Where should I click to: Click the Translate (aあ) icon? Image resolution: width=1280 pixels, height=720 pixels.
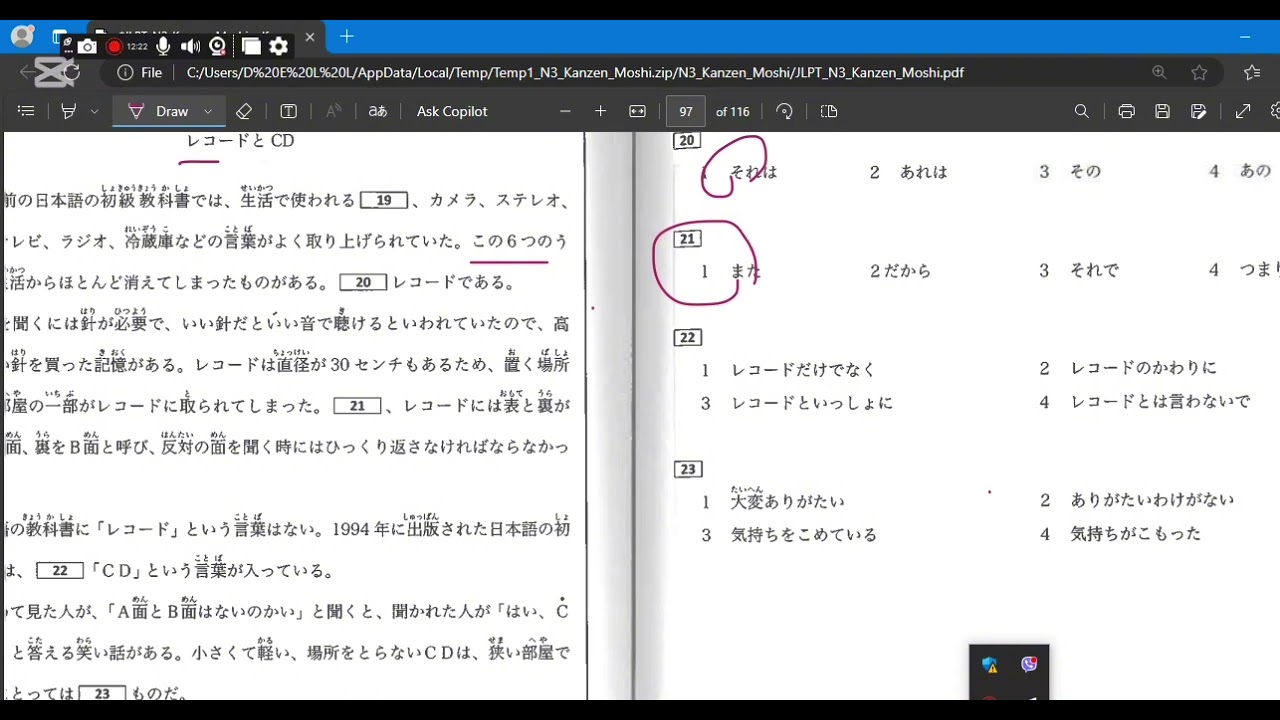[378, 111]
